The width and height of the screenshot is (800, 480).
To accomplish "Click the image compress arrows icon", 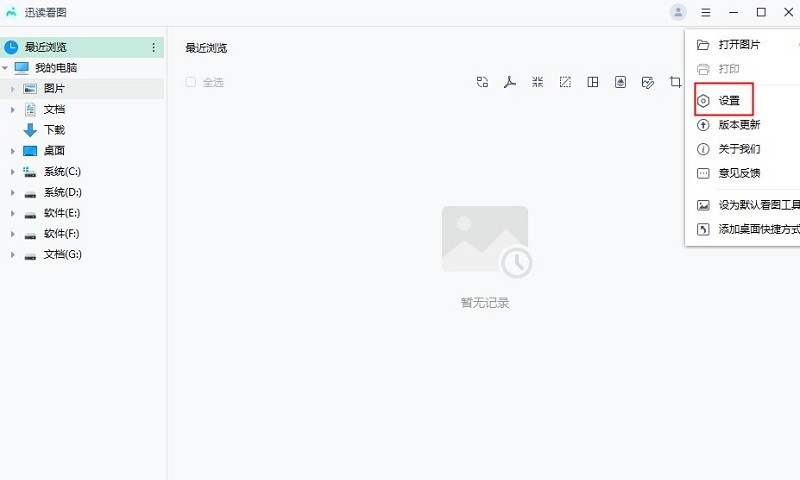I will coord(537,82).
